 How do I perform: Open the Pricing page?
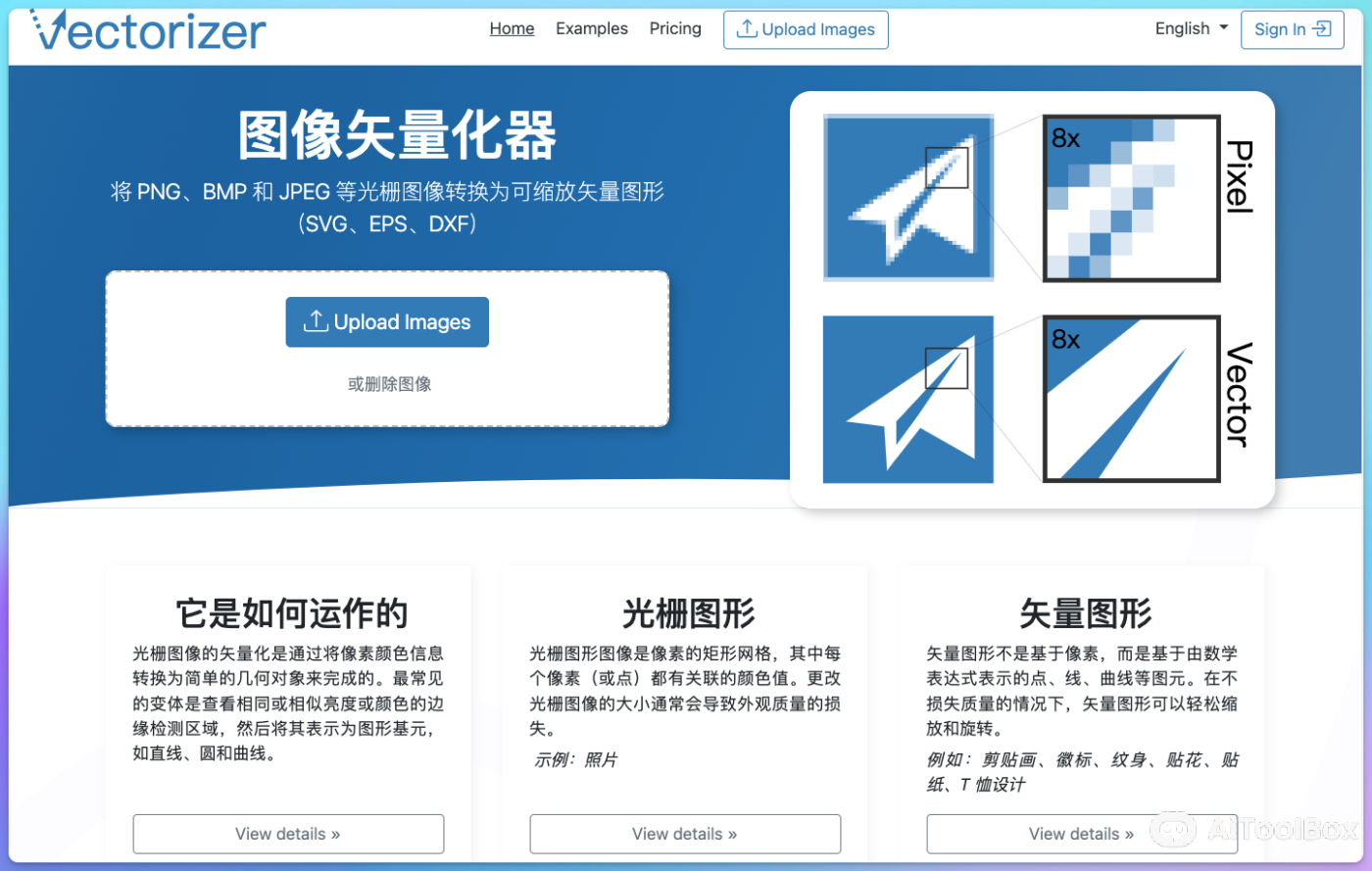[x=675, y=28]
